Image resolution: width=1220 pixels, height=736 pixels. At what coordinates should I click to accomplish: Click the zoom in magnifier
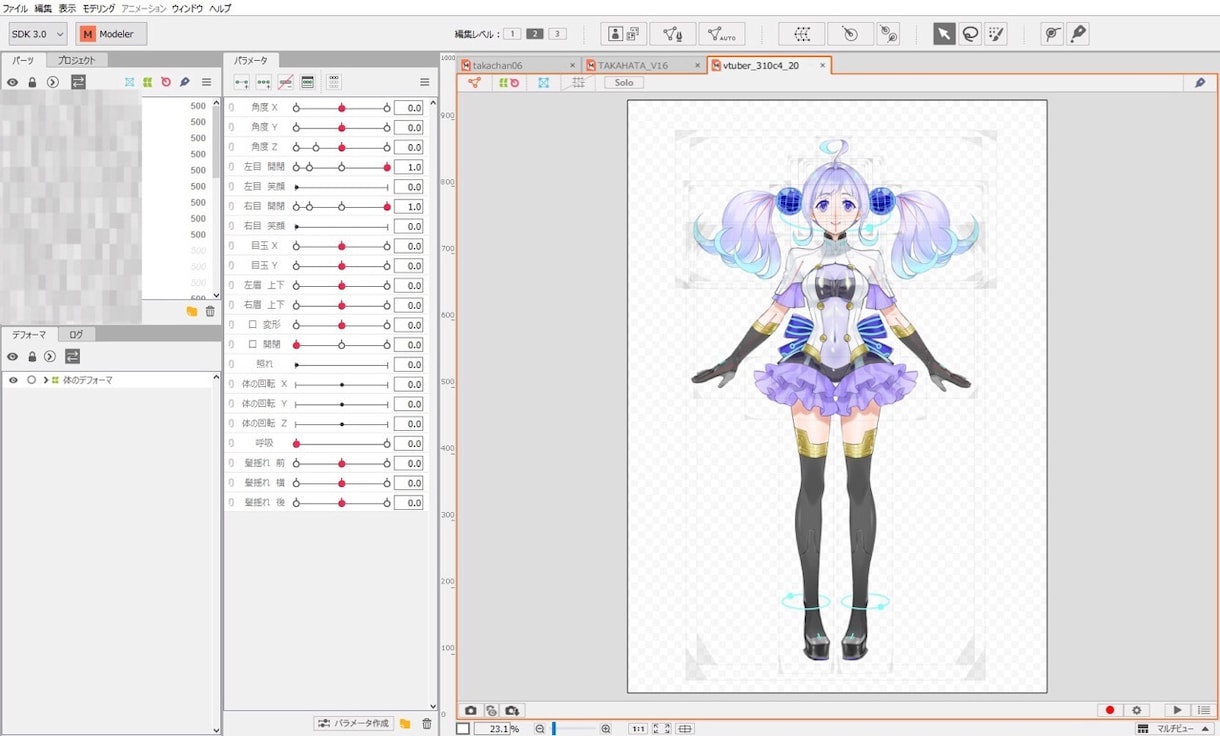pos(606,729)
